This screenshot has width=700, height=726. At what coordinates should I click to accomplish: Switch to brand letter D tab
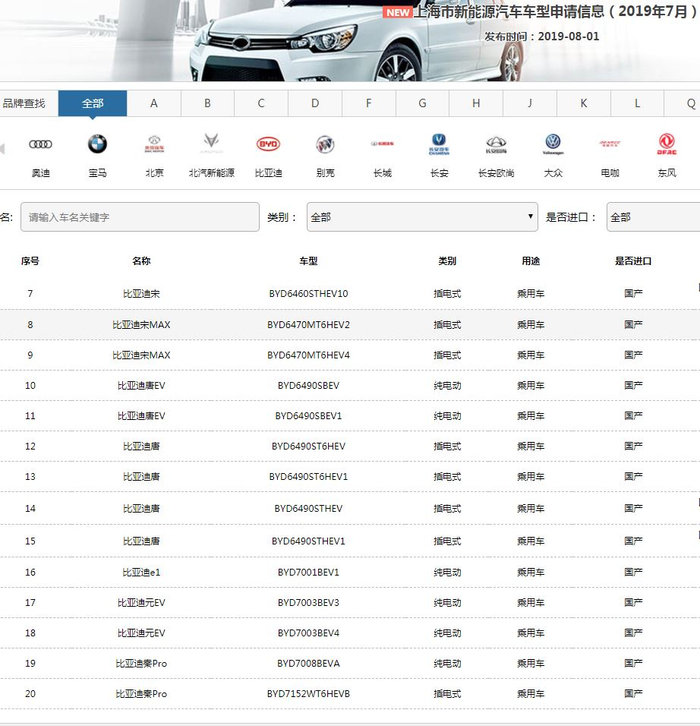point(315,103)
